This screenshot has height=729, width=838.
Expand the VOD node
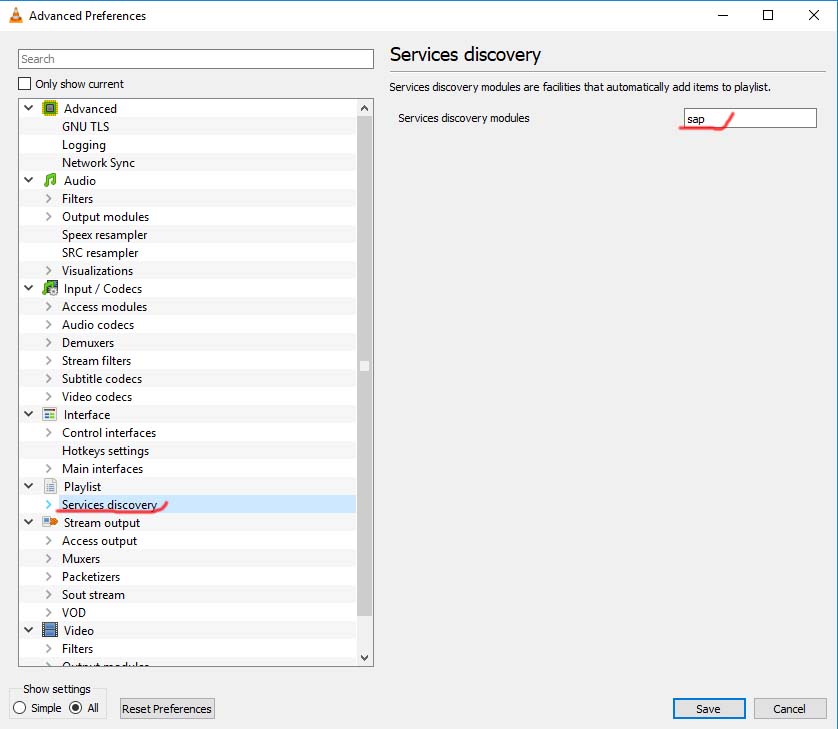click(49, 612)
